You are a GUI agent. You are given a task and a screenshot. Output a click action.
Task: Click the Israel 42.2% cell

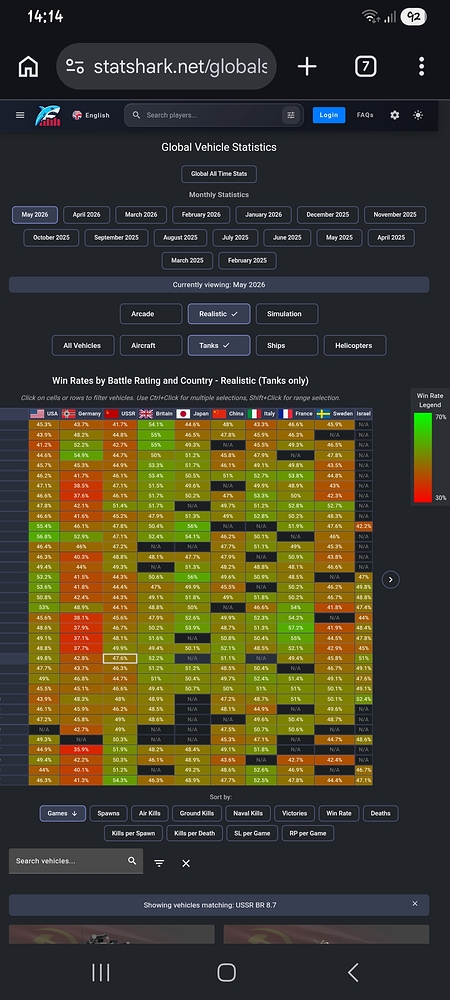(364, 526)
